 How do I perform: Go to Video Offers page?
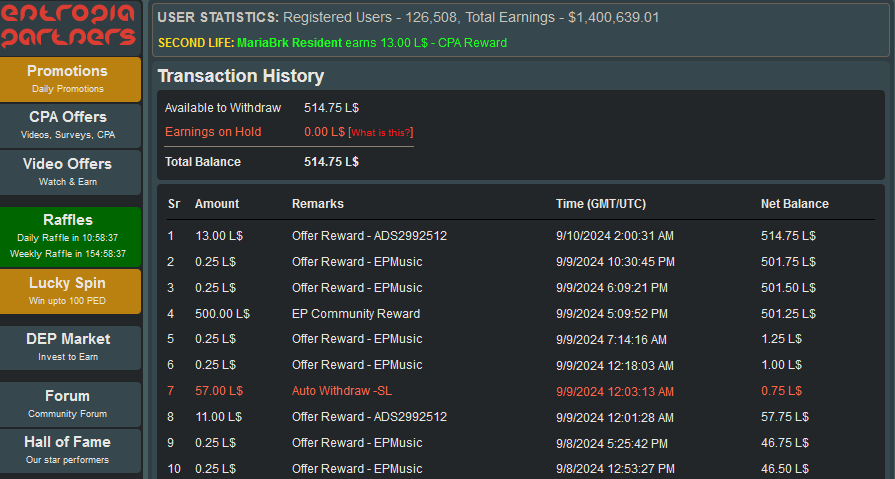70,172
